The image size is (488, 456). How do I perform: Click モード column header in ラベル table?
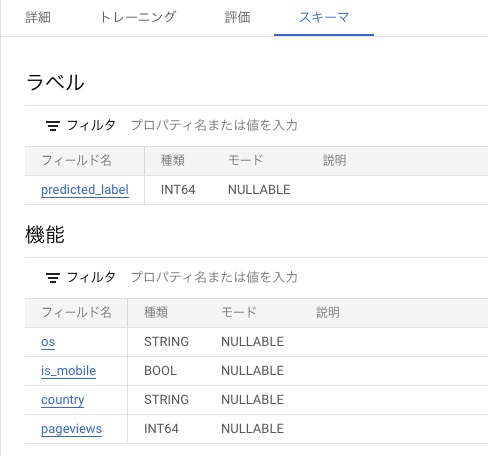pyautogui.click(x=245, y=161)
